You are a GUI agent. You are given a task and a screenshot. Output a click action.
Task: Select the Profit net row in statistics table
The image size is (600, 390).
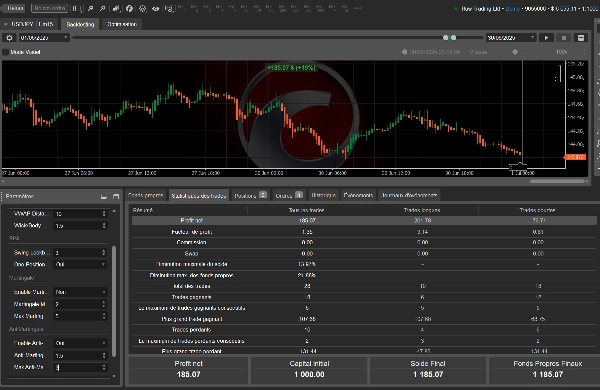click(364, 220)
